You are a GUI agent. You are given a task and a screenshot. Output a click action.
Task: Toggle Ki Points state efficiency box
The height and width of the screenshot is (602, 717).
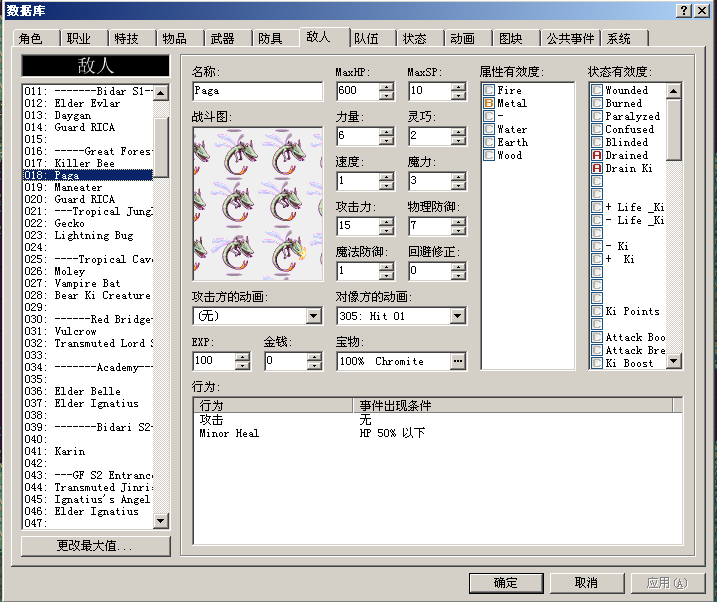click(597, 311)
